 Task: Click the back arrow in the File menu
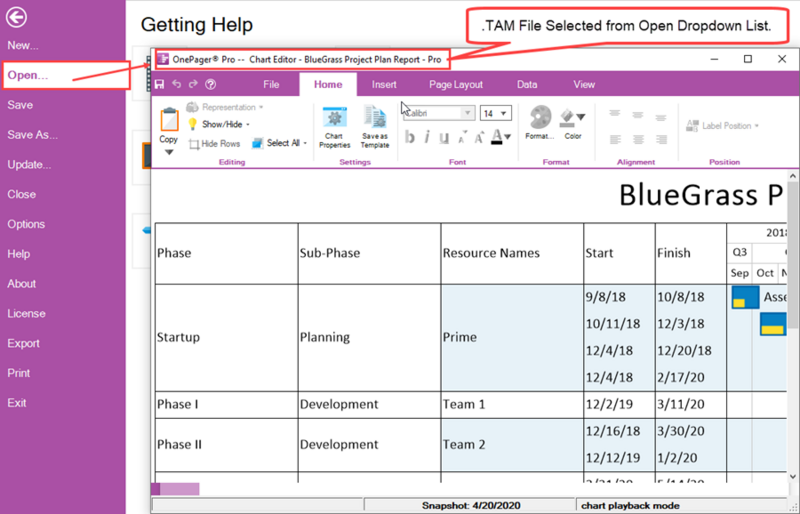[x=16, y=17]
